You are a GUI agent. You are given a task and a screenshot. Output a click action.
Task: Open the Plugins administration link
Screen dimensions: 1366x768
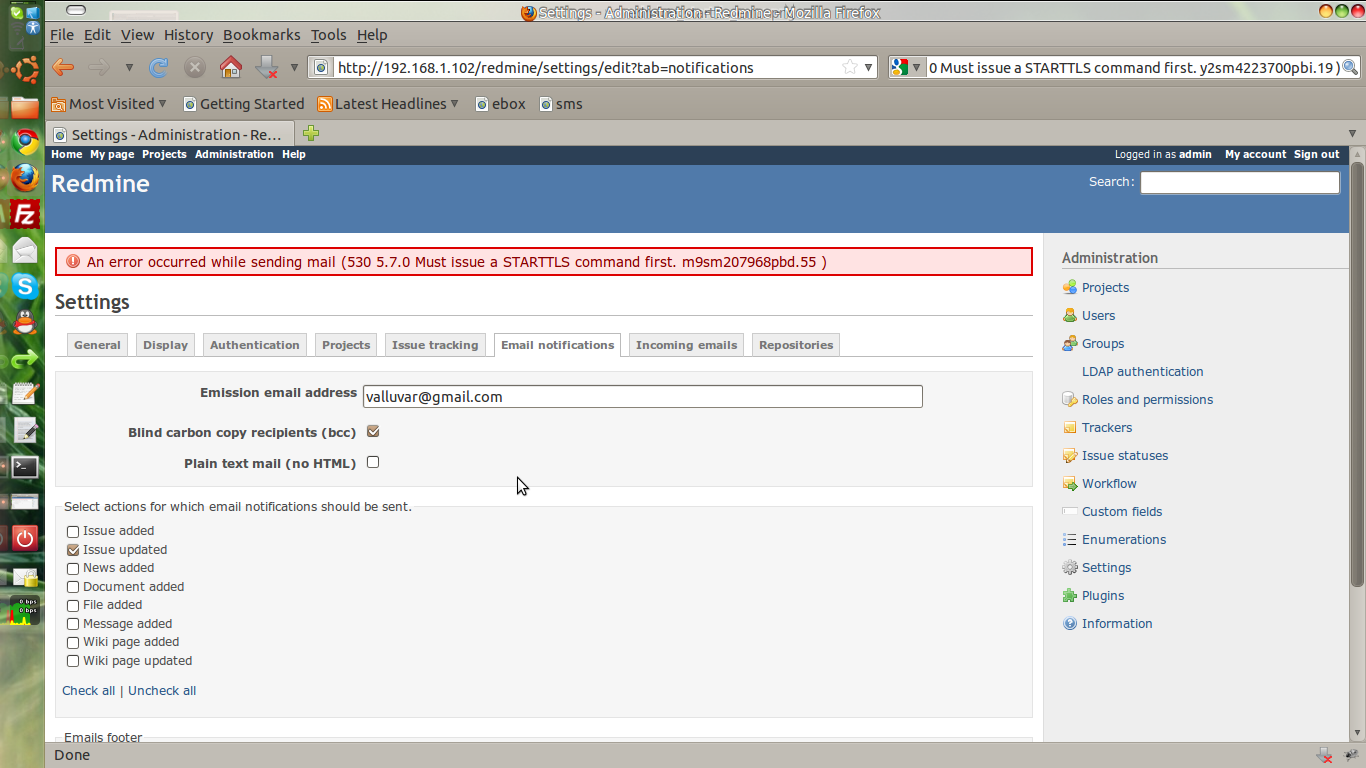pos(1103,596)
